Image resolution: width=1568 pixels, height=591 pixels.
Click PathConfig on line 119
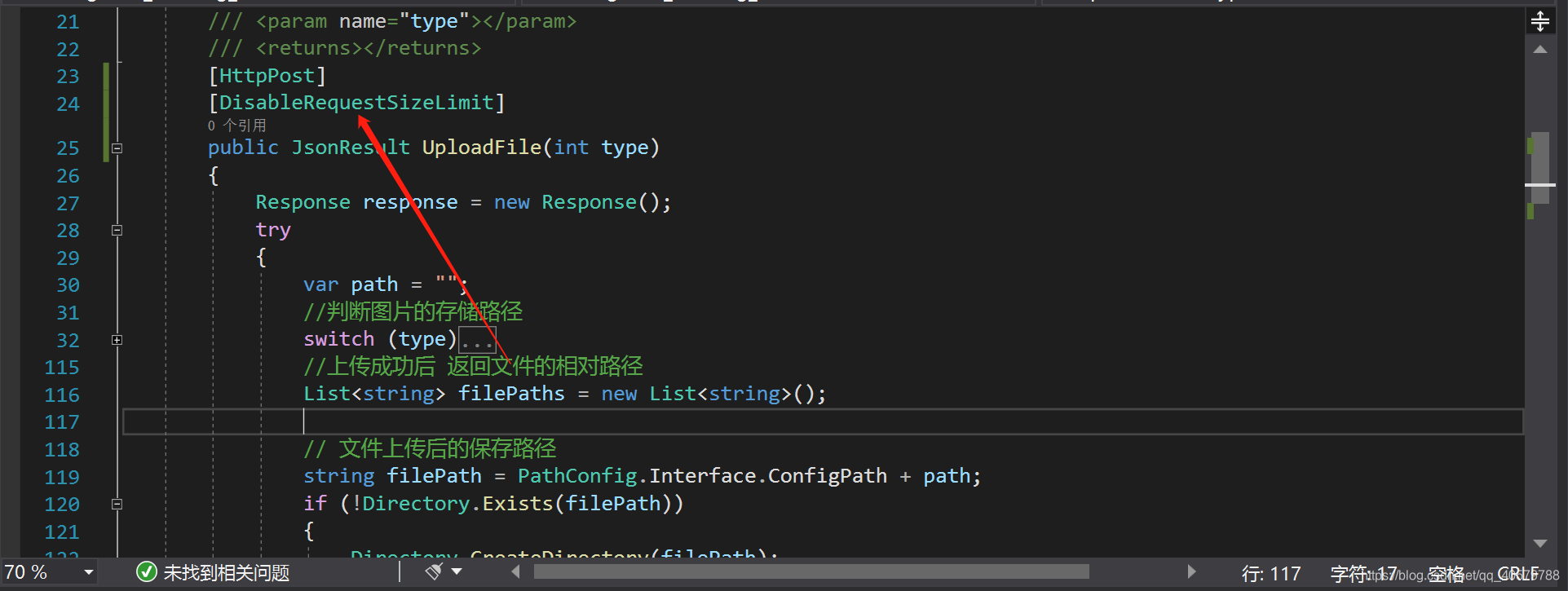[577, 476]
